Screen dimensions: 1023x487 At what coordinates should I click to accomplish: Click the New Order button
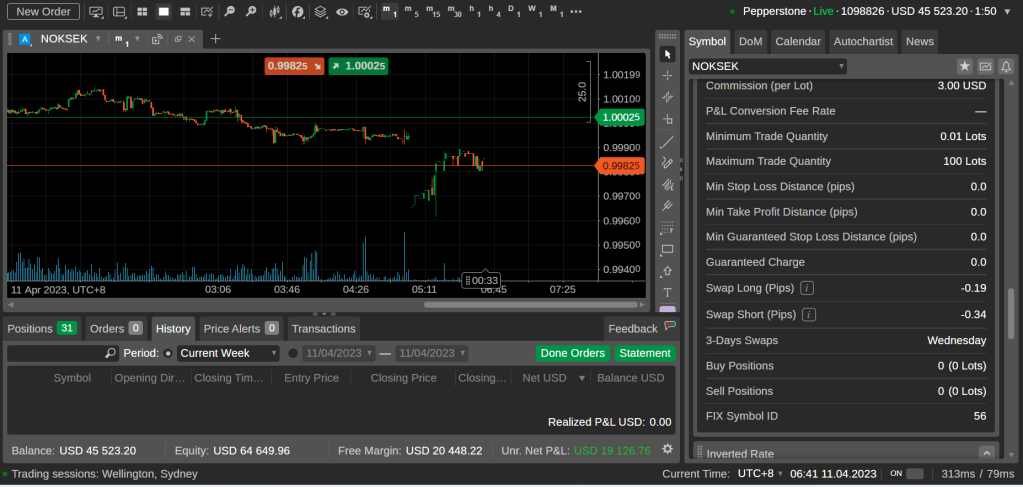click(43, 11)
